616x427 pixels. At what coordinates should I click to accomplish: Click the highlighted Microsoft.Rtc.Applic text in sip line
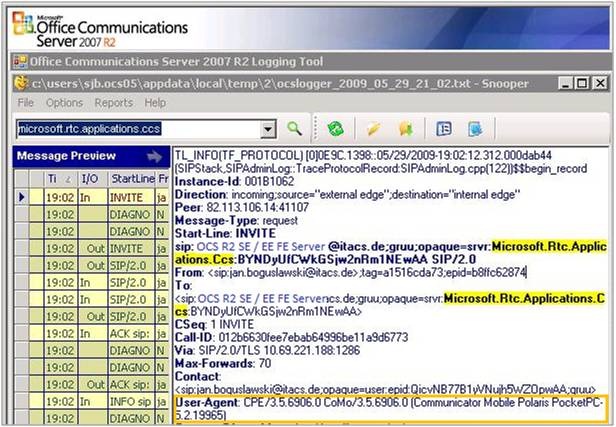(x=549, y=247)
